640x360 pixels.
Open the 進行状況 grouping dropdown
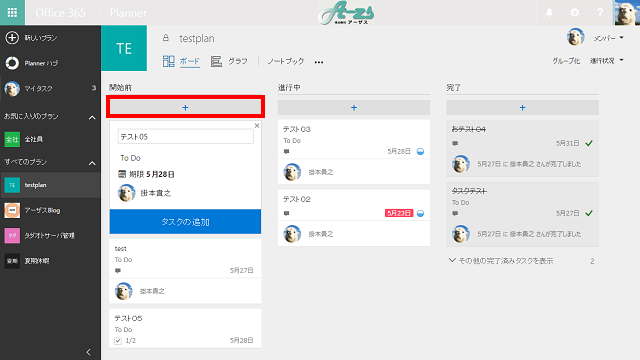click(x=607, y=61)
